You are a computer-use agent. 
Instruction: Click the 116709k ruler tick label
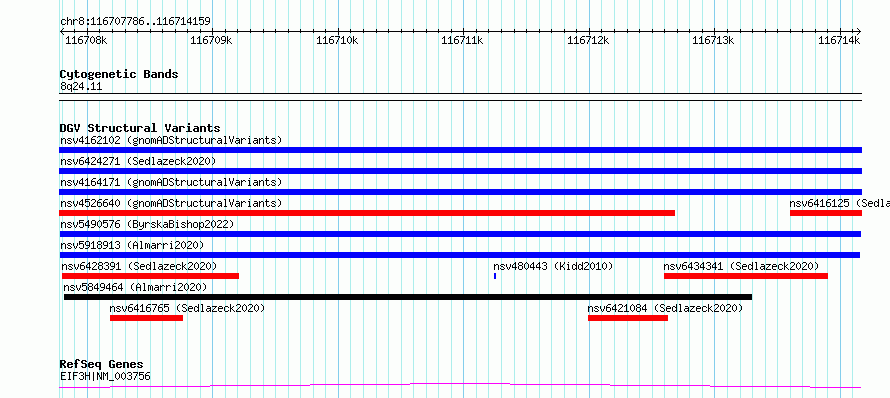point(211,40)
